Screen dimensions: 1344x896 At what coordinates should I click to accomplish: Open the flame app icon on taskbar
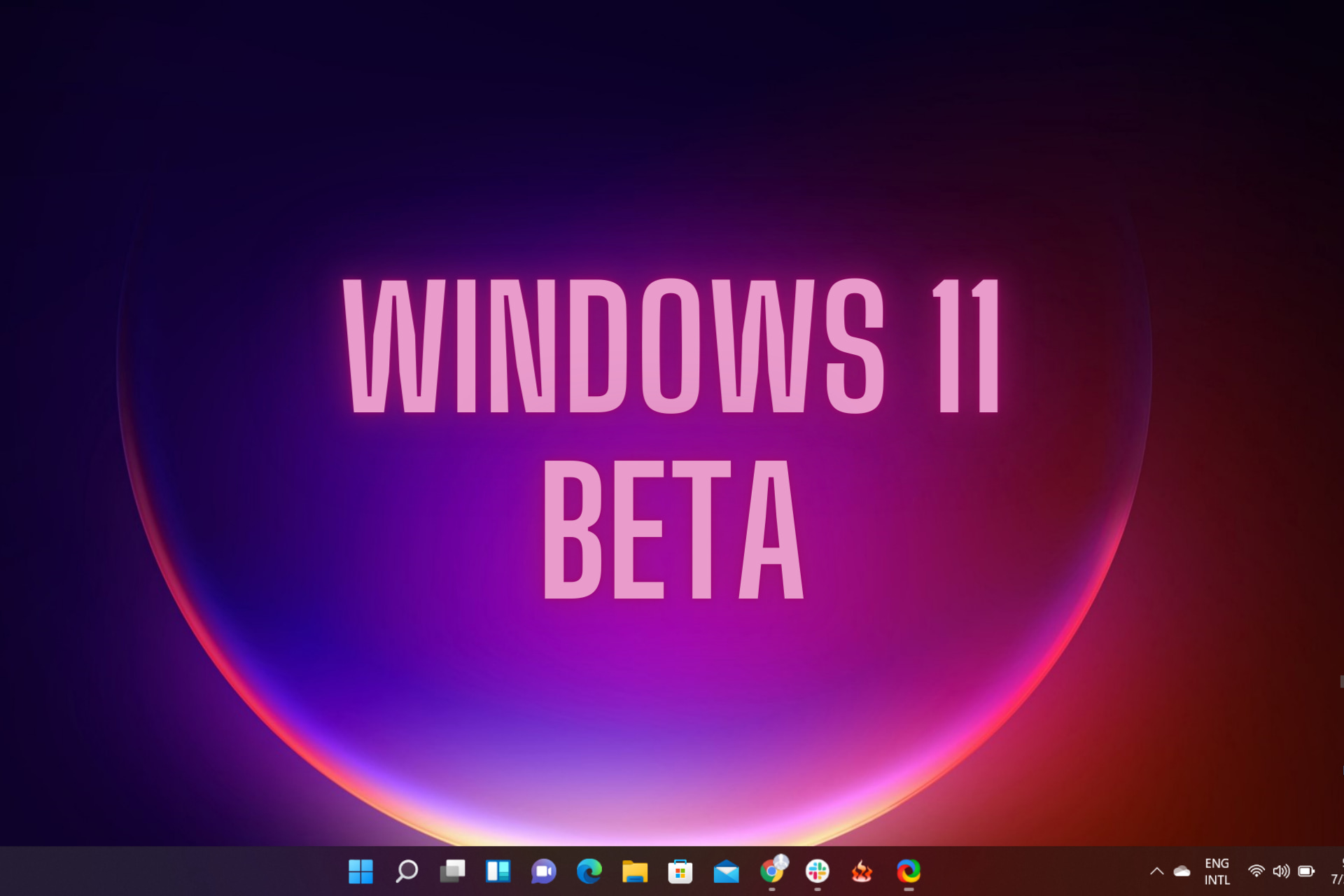(862, 871)
